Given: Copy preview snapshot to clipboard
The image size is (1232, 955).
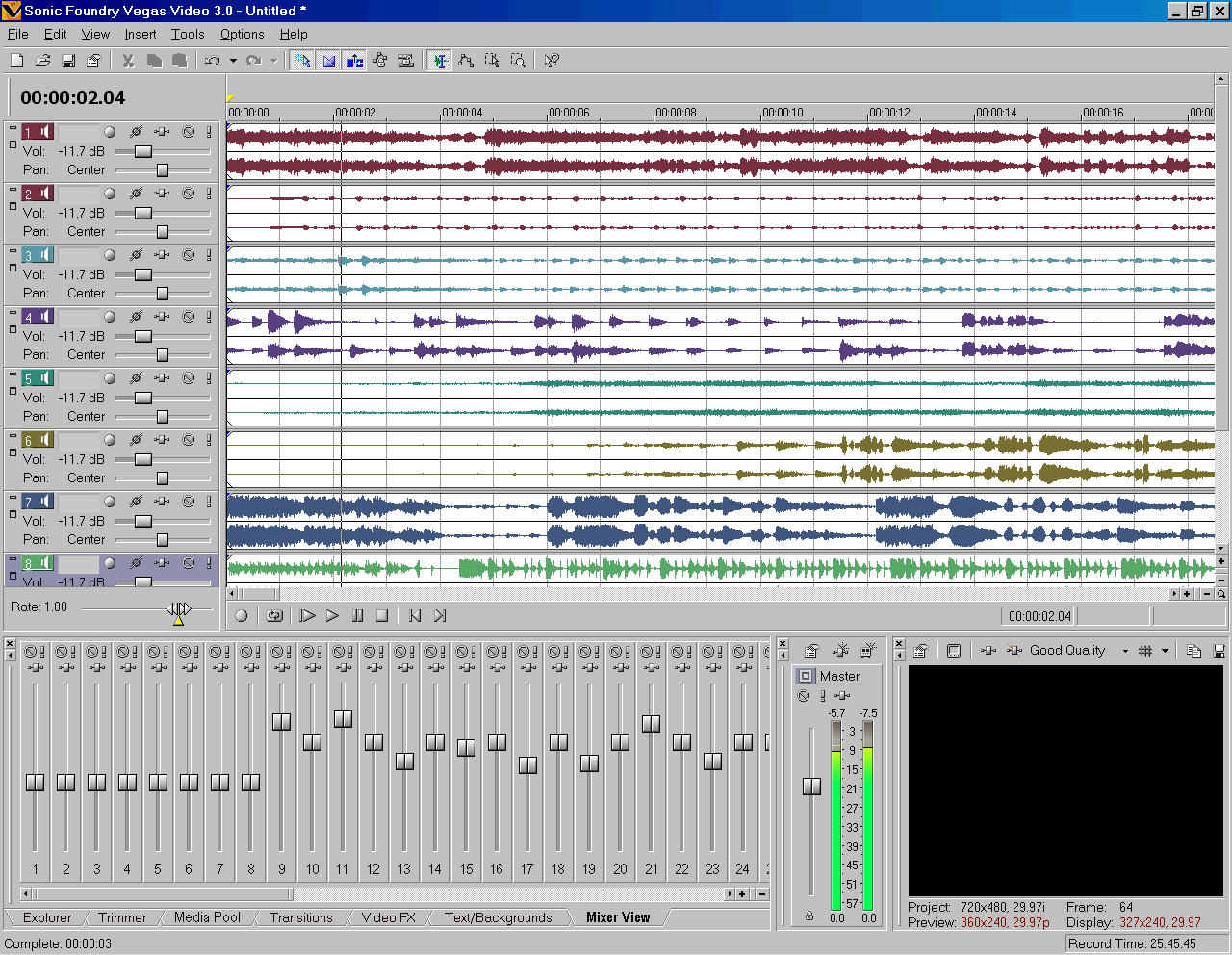Looking at the screenshot, I should coord(1194,651).
